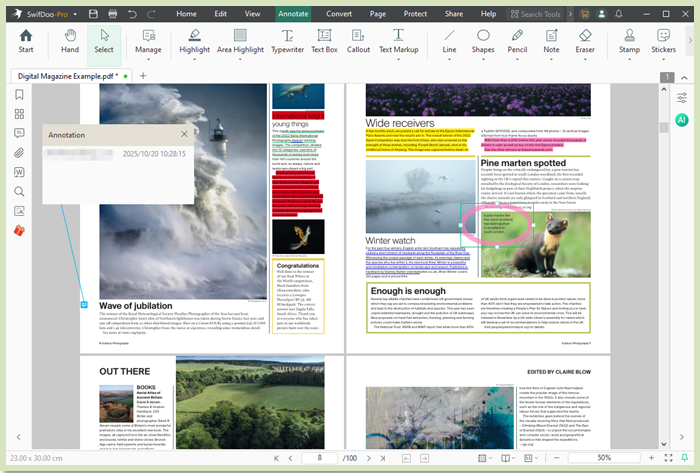Open the bookmarks sidebar panel
The width and height of the screenshot is (700, 473).
coord(19,95)
